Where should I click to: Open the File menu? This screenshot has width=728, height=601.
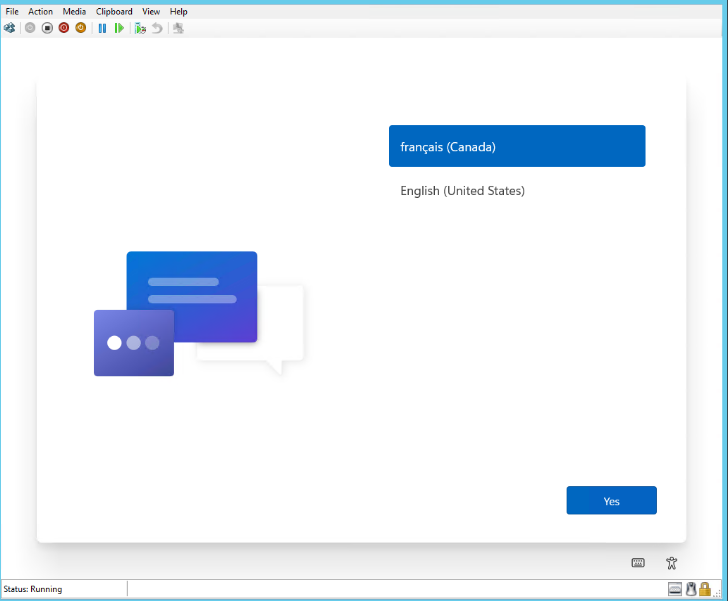12,11
